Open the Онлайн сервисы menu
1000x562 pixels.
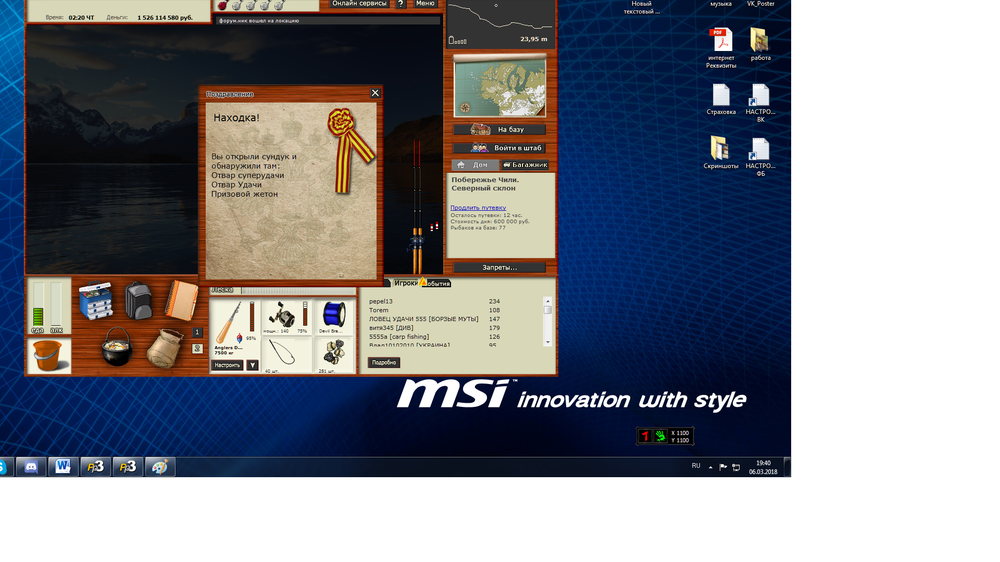(359, 4)
